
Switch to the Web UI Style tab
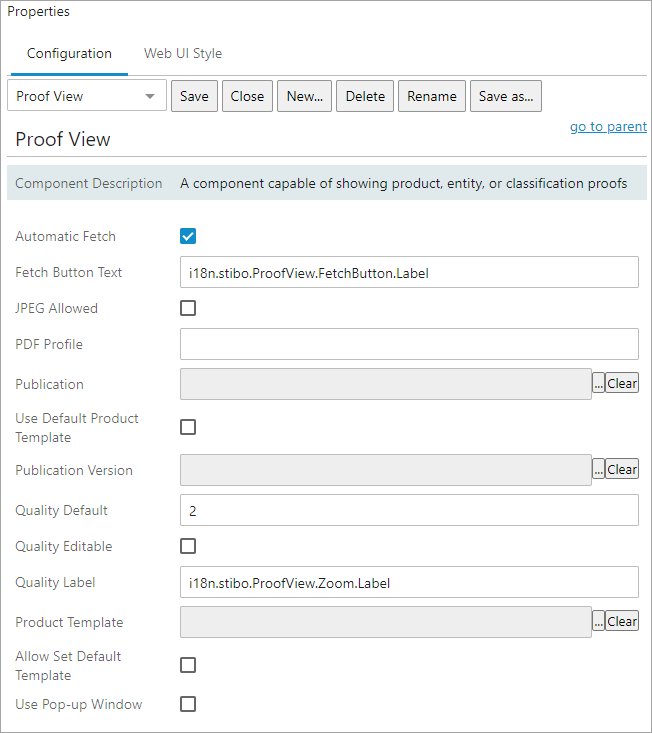point(183,53)
